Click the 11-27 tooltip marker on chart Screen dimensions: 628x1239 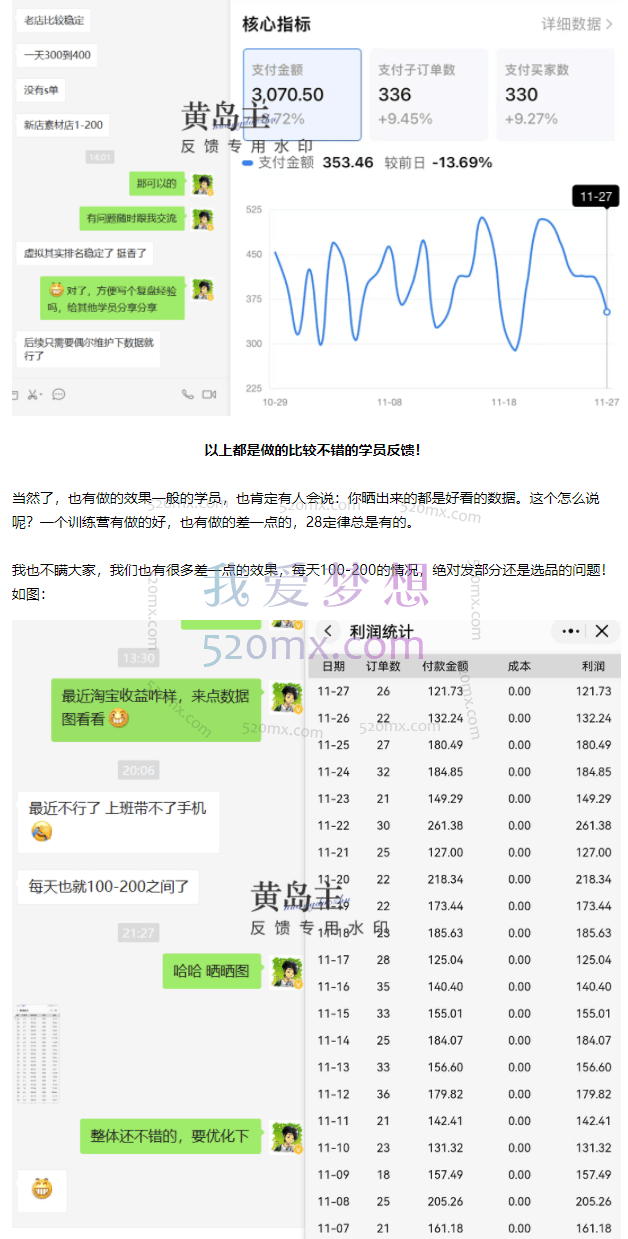pyautogui.click(x=595, y=197)
